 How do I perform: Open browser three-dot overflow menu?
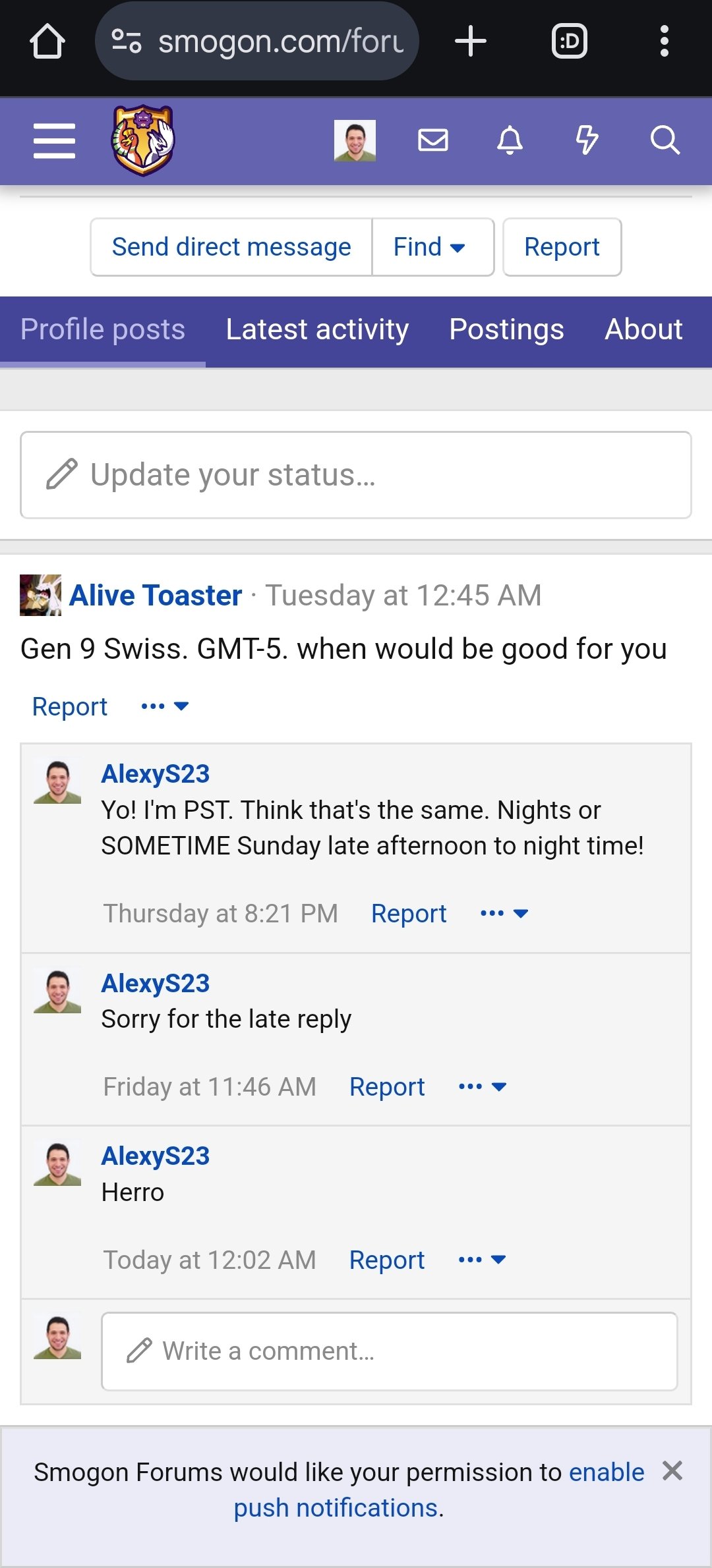pos(665,42)
